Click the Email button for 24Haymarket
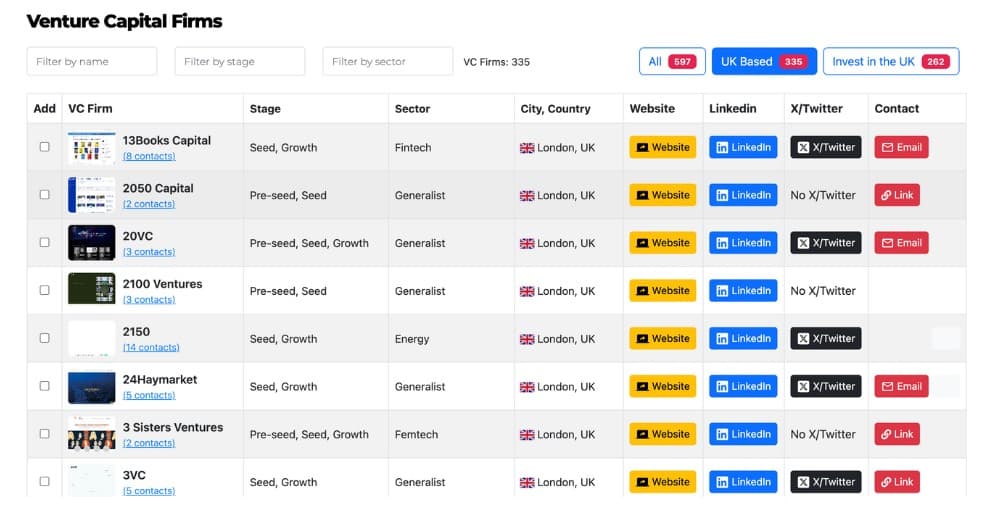 (901, 386)
